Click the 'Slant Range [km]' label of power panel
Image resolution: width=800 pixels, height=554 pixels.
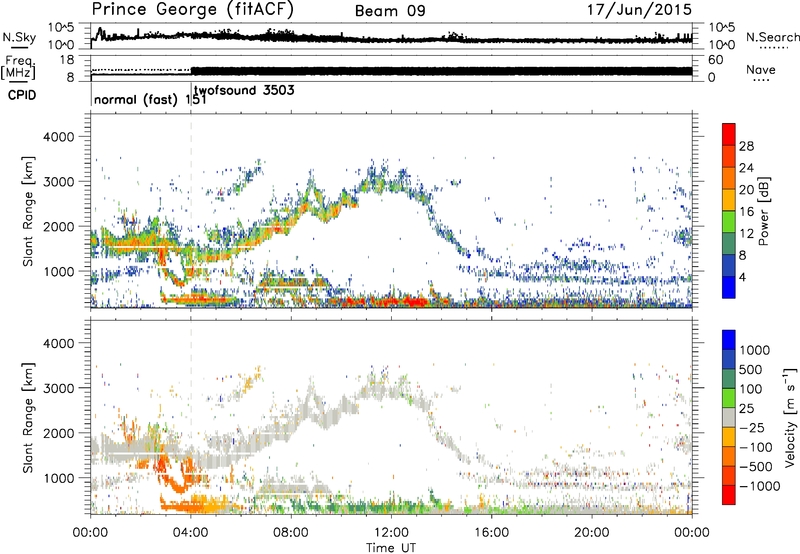28,211
